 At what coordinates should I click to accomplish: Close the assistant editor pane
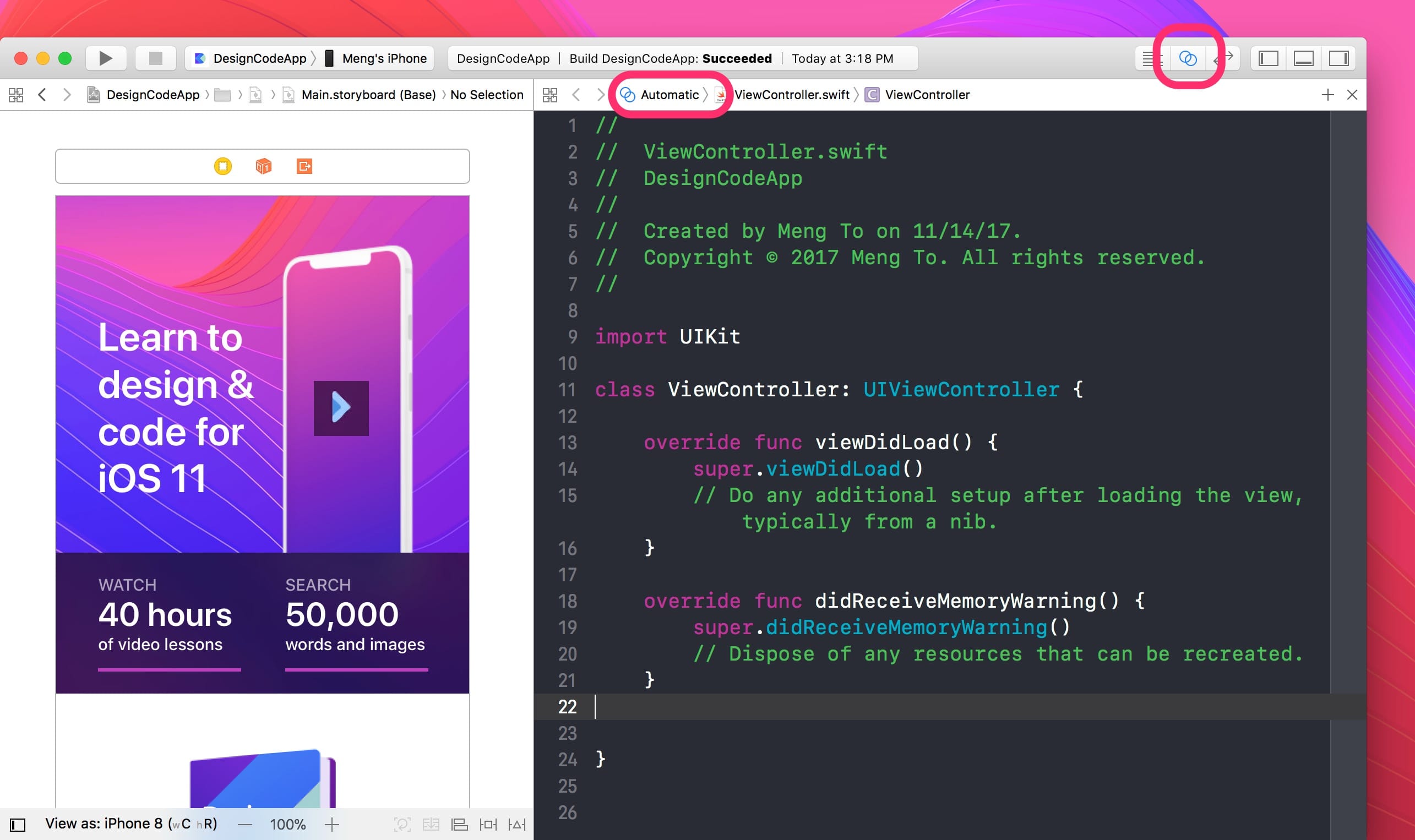pos(1352,95)
